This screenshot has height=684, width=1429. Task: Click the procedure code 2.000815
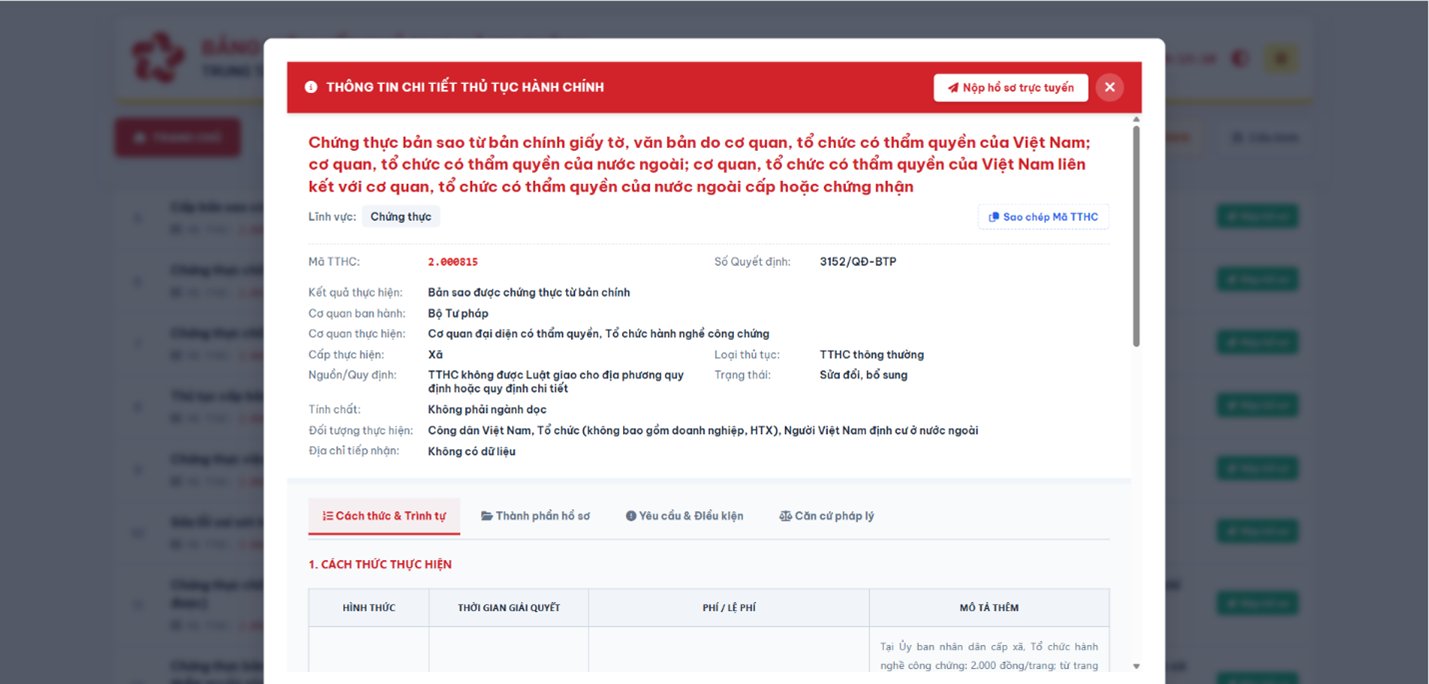[x=453, y=262]
